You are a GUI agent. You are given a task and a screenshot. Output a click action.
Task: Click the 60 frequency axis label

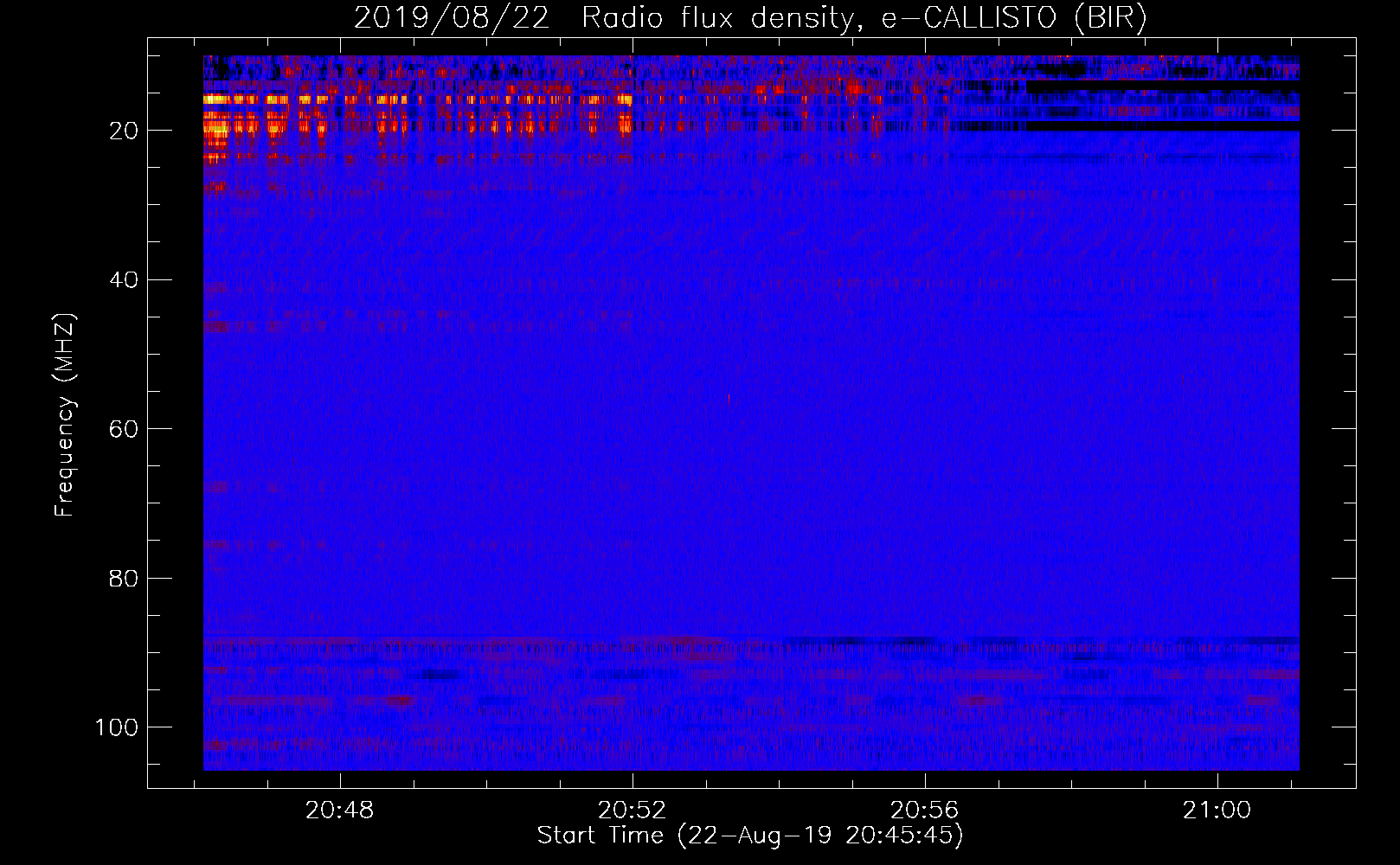click(124, 429)
